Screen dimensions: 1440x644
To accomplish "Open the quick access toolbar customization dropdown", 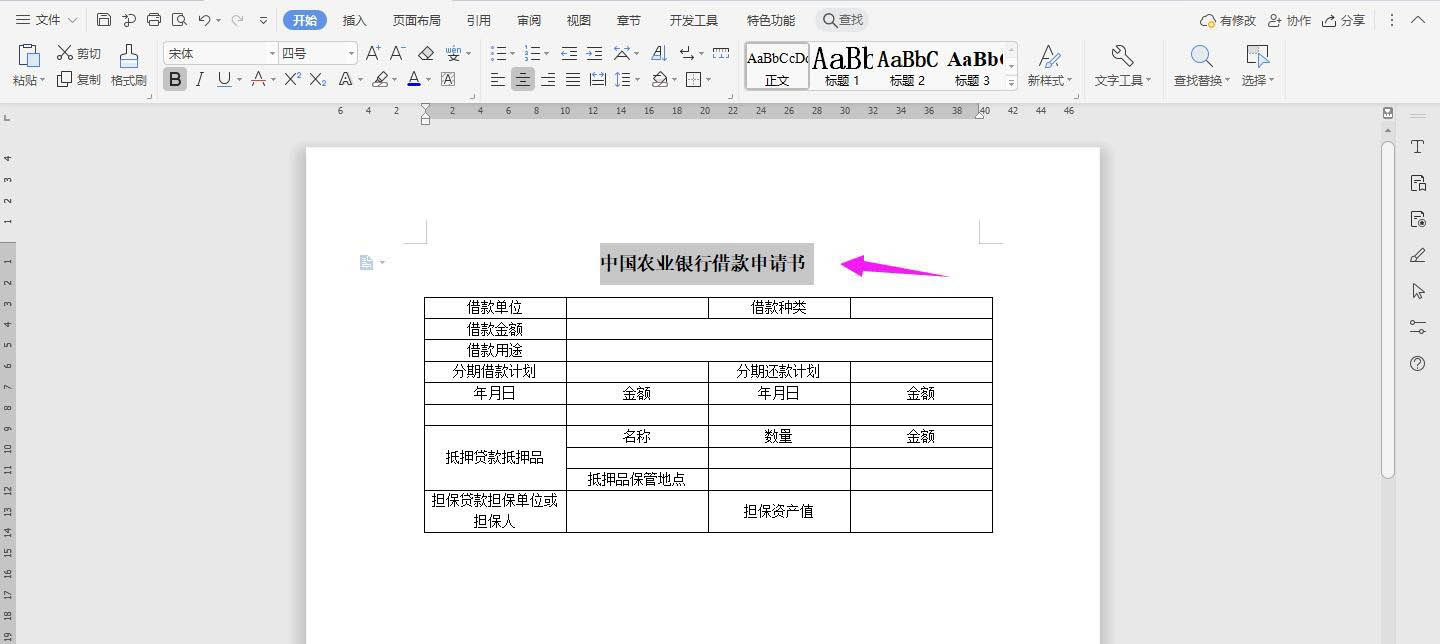I will [x=264, y=20].
